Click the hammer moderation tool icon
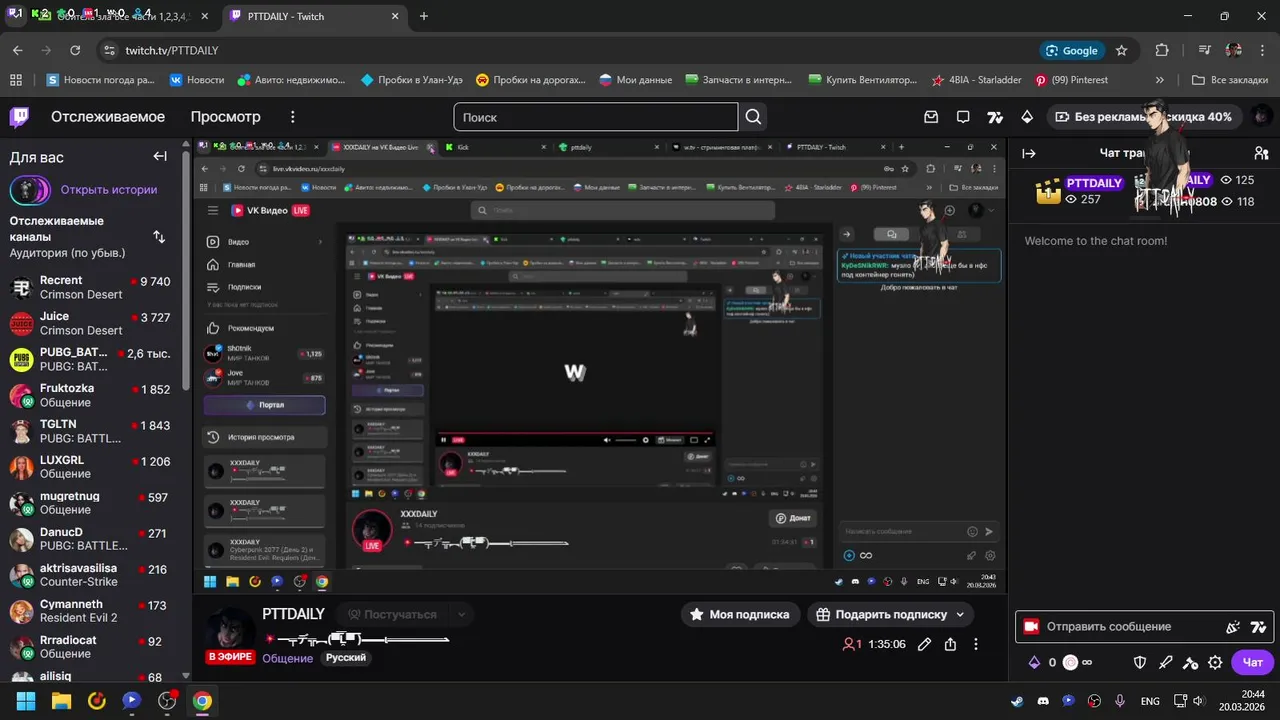 pyautogui.click(x=1190, y=662)
